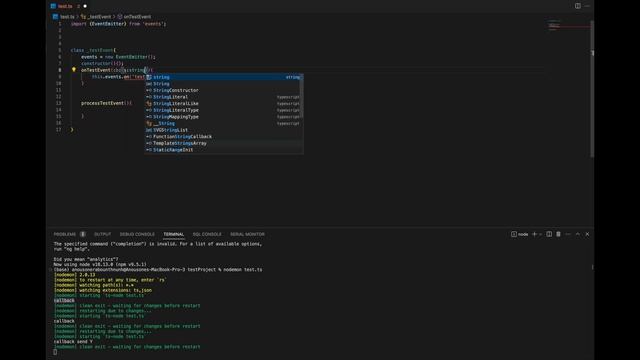Viewport: 640px width, 360px height.
Task: Click the unsaved dot on test.ts tab
Action: 85,6
